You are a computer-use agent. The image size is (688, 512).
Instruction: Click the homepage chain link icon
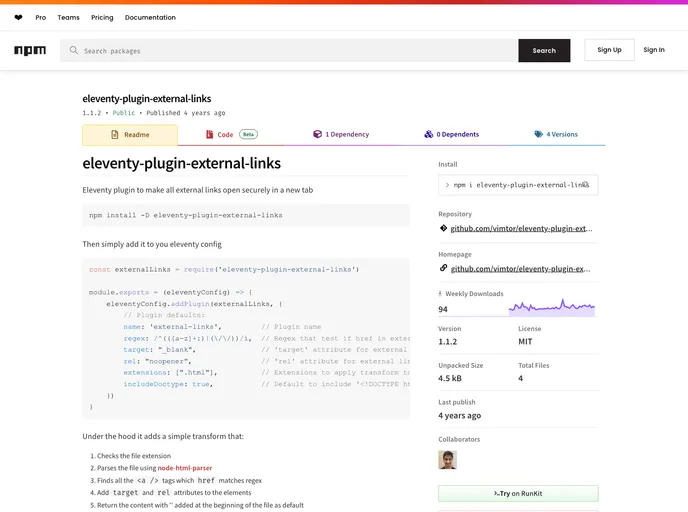443,268
